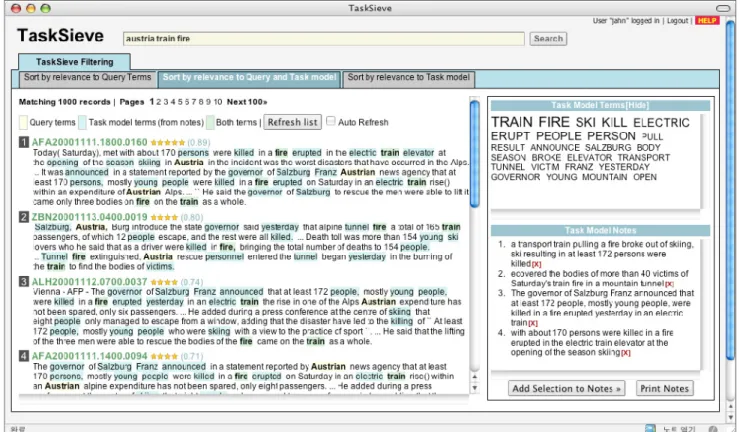This screenshot has width=740, height=432.
Task: Open the TaskSieve Filtering tab
Action: [75, 62]
